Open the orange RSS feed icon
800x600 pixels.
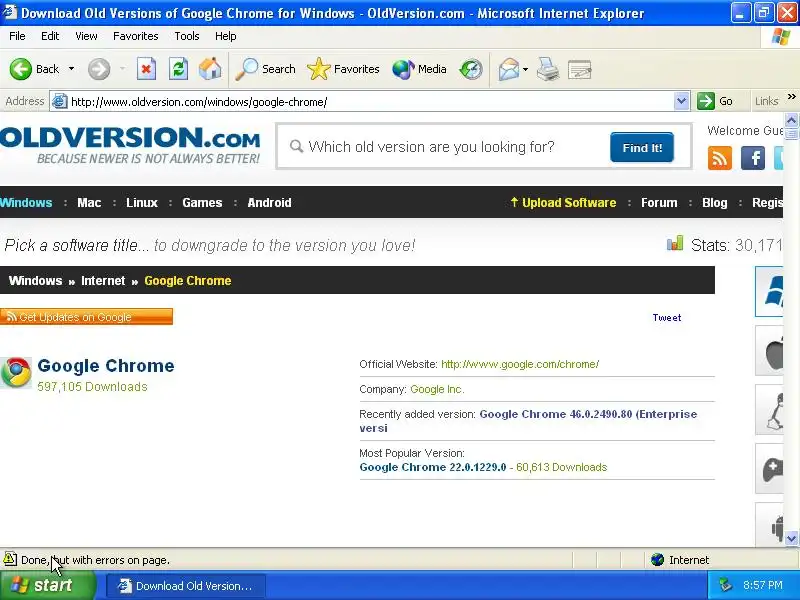pyautogui.click(x=720, y=158)
